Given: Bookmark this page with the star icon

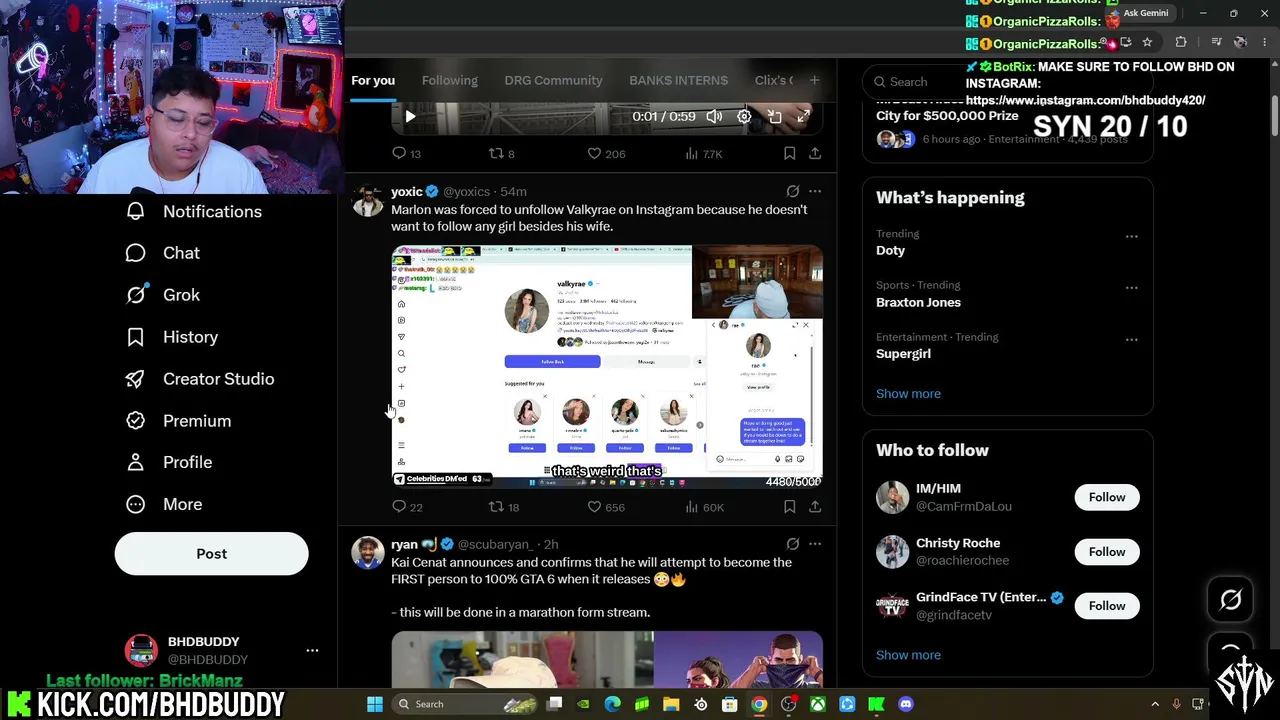Looking at the screenshot, I should 1147,42.
